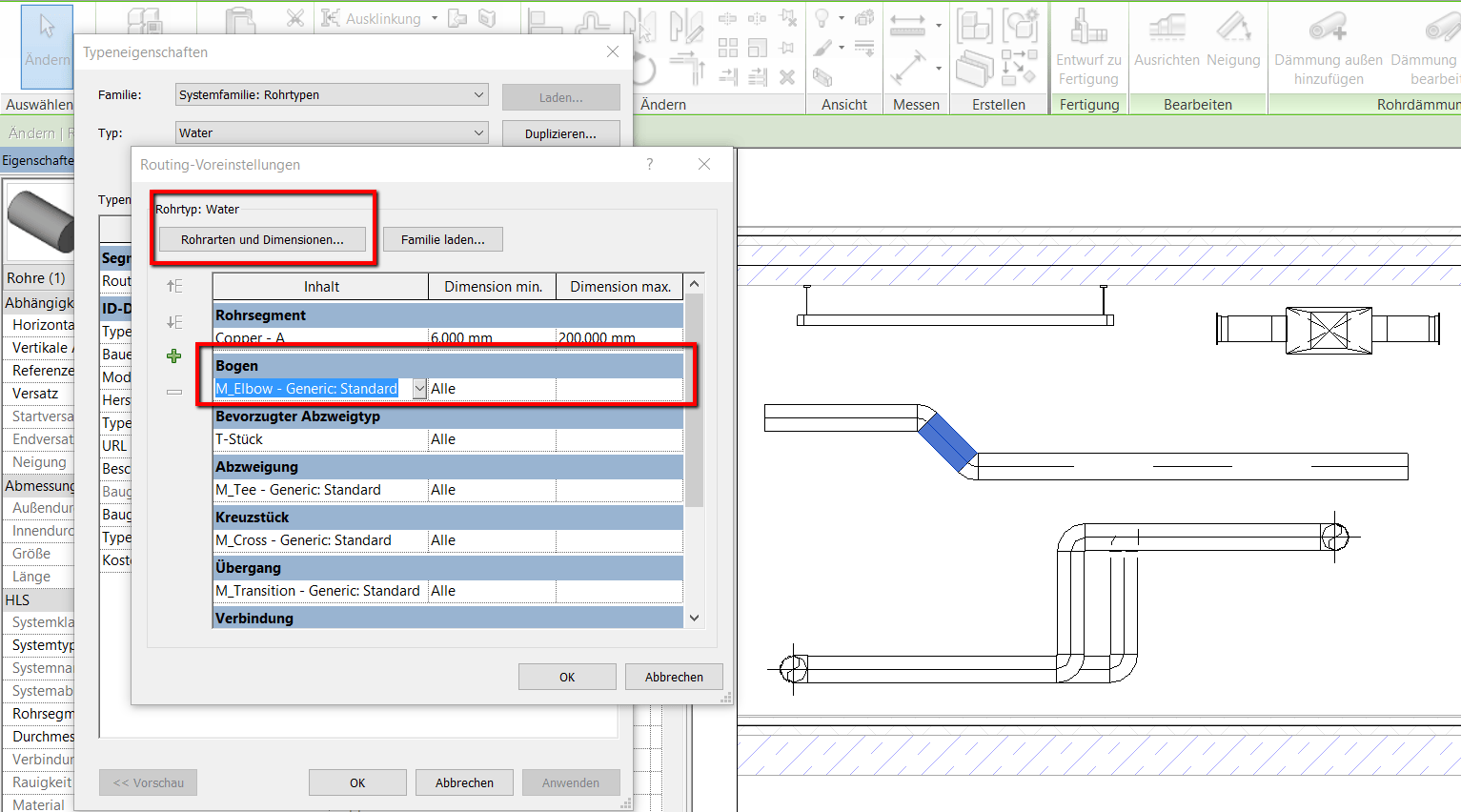Open the M_Elbow Bogen dropdown arrow
This screenshot has height=812, width=1461.
419,389
